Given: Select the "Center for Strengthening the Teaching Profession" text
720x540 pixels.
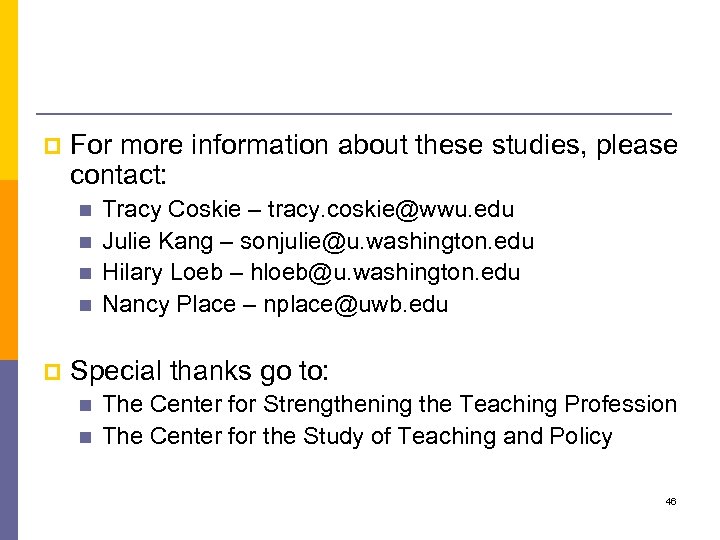Looking at the screenshot, I should pyautogui.click(x=390, y=404).
